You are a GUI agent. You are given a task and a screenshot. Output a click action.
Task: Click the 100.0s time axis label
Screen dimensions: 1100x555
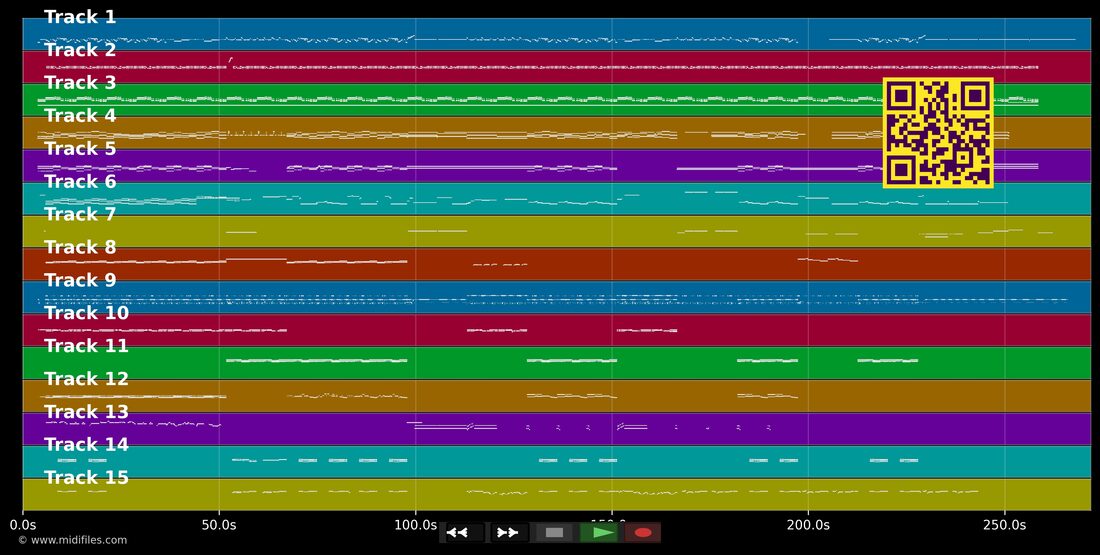point(415,525)
